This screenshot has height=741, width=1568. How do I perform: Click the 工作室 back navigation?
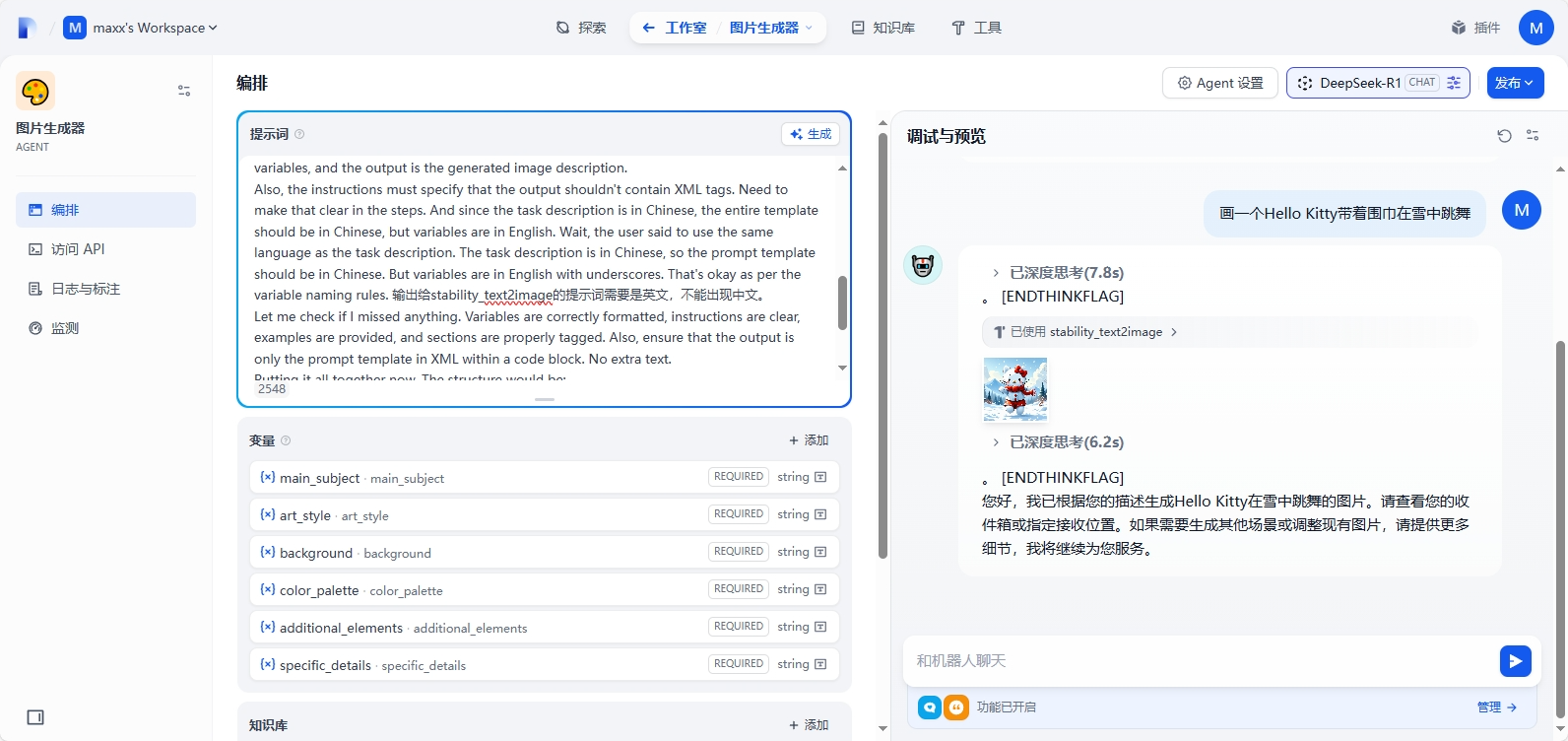(675, 28)
